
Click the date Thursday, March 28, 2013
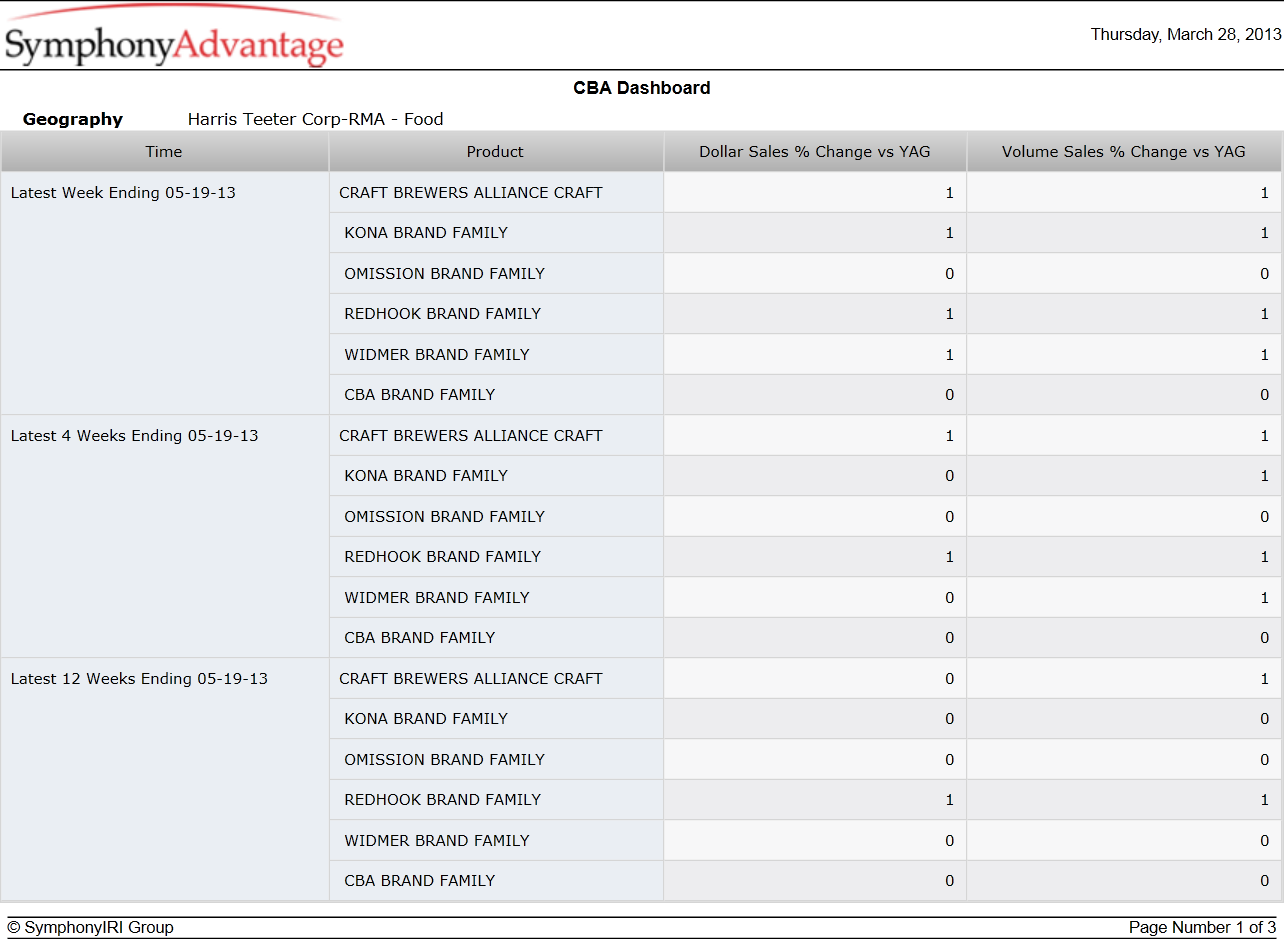coord(1186,34)
